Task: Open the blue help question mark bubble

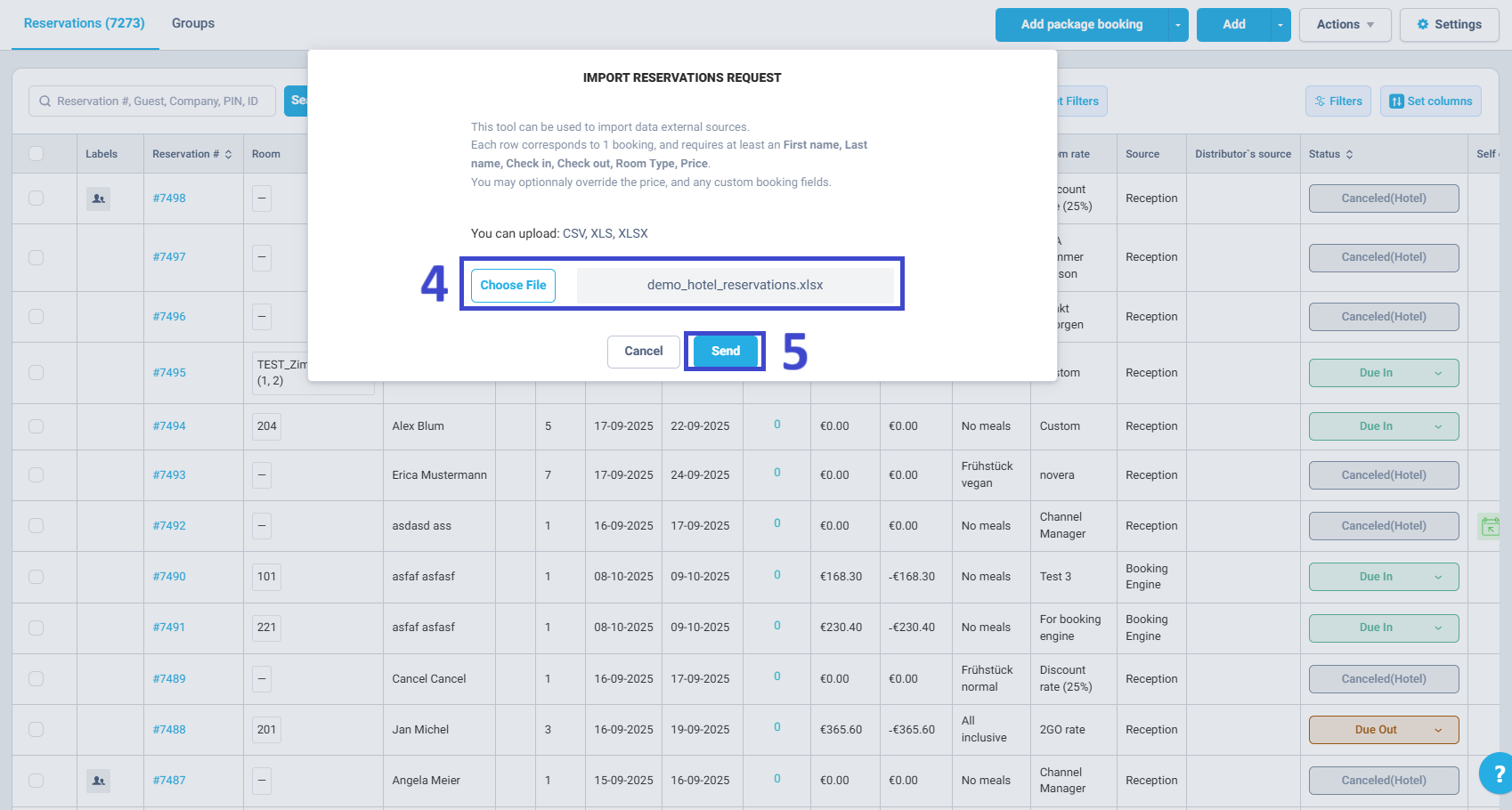Action: [x=1498, y=773]
